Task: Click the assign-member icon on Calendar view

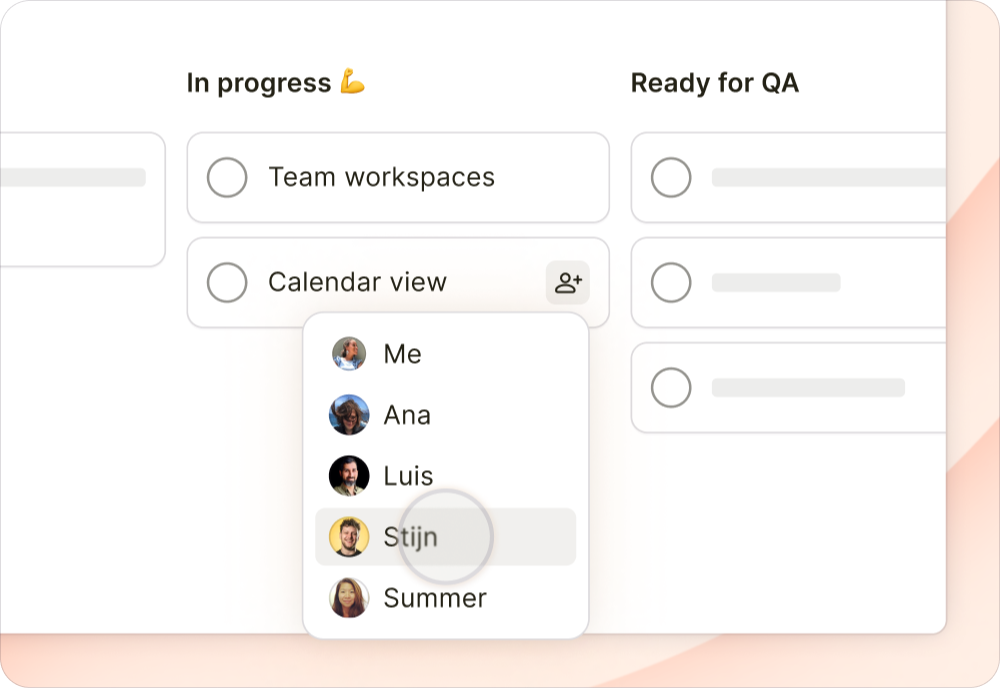Action: [568, 282]
